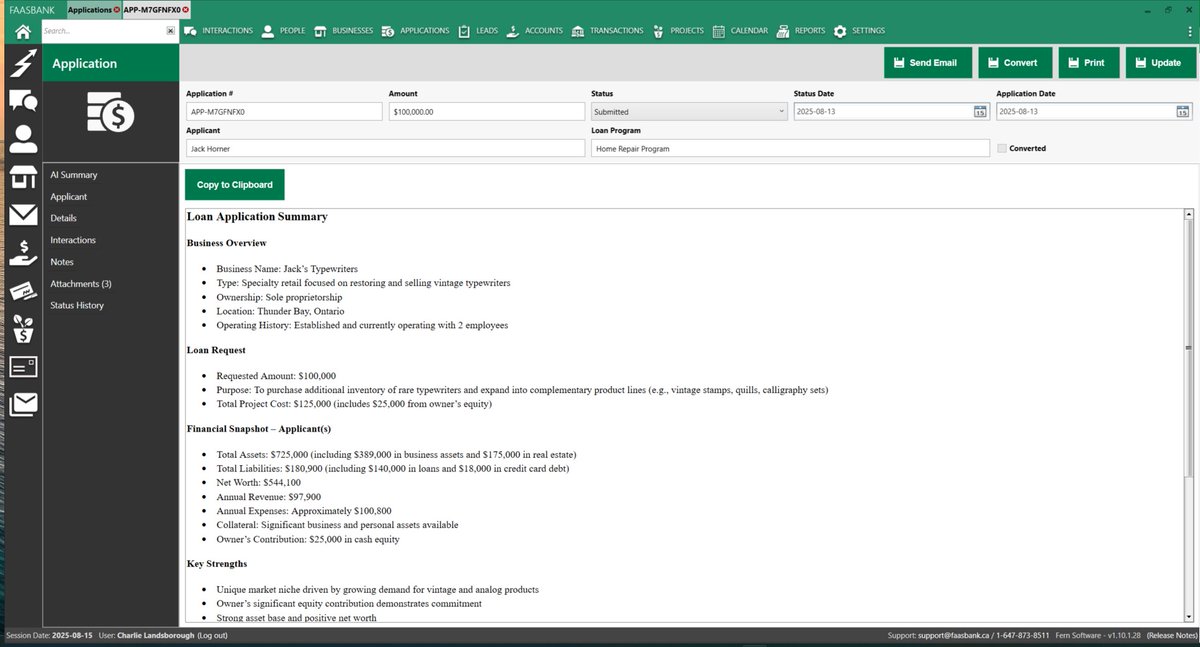Close the APP-M7GFNFX0 tab via red X
1200x647 pixels.
186,9
